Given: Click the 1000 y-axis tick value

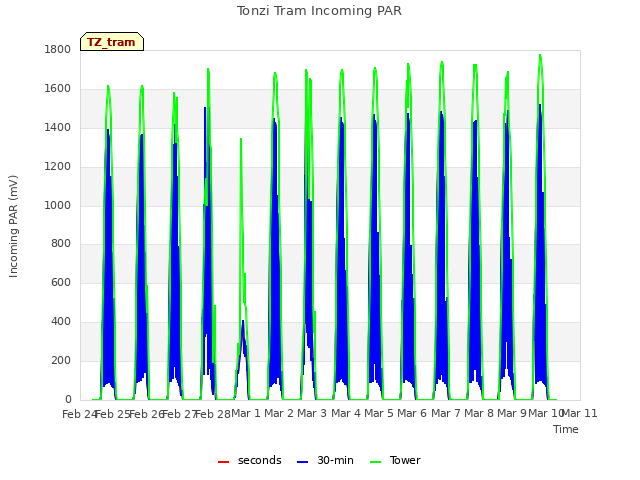Looking at the screenshot, I should click(x=58, y=205).
